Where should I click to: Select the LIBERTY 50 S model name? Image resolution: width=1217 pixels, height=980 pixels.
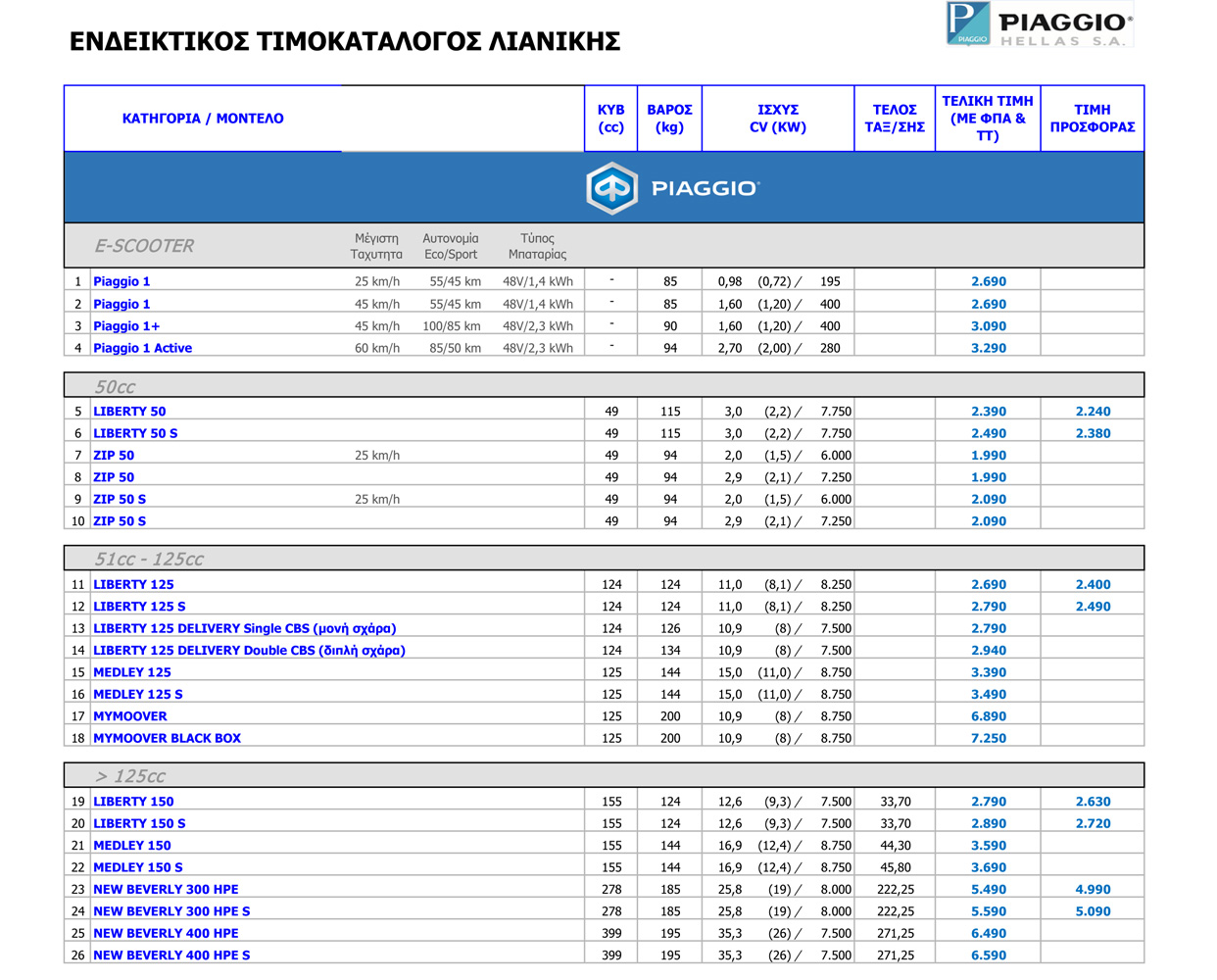click(135, 433)
